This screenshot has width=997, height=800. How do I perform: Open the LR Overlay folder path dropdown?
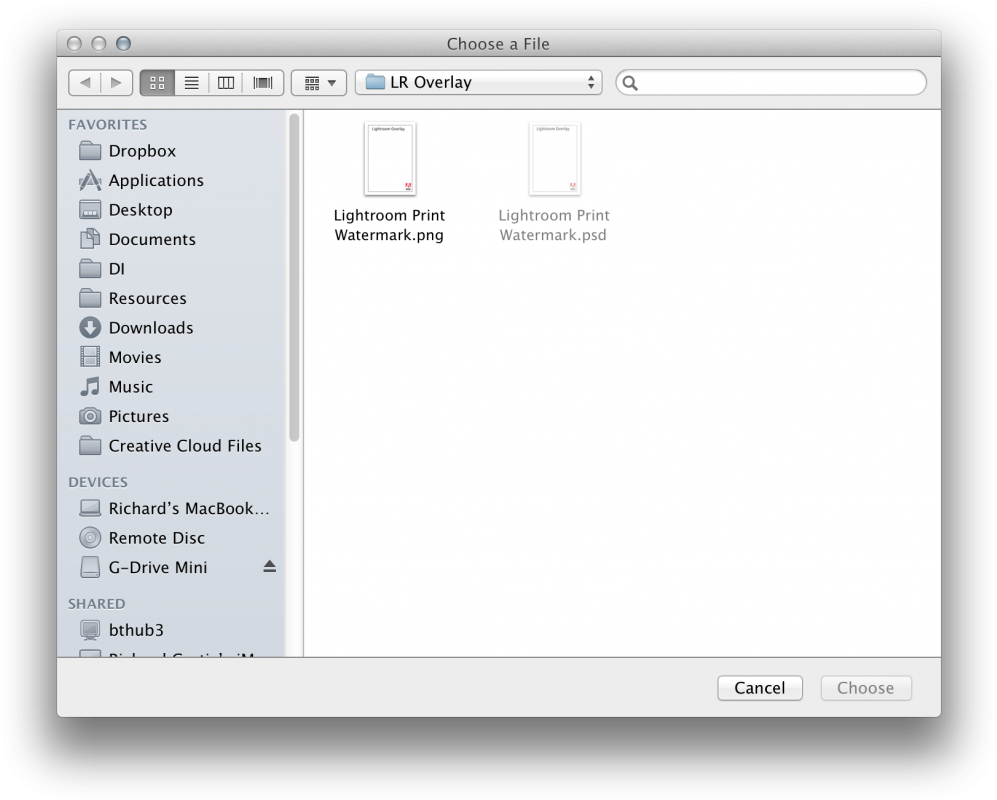click(478, 82)
